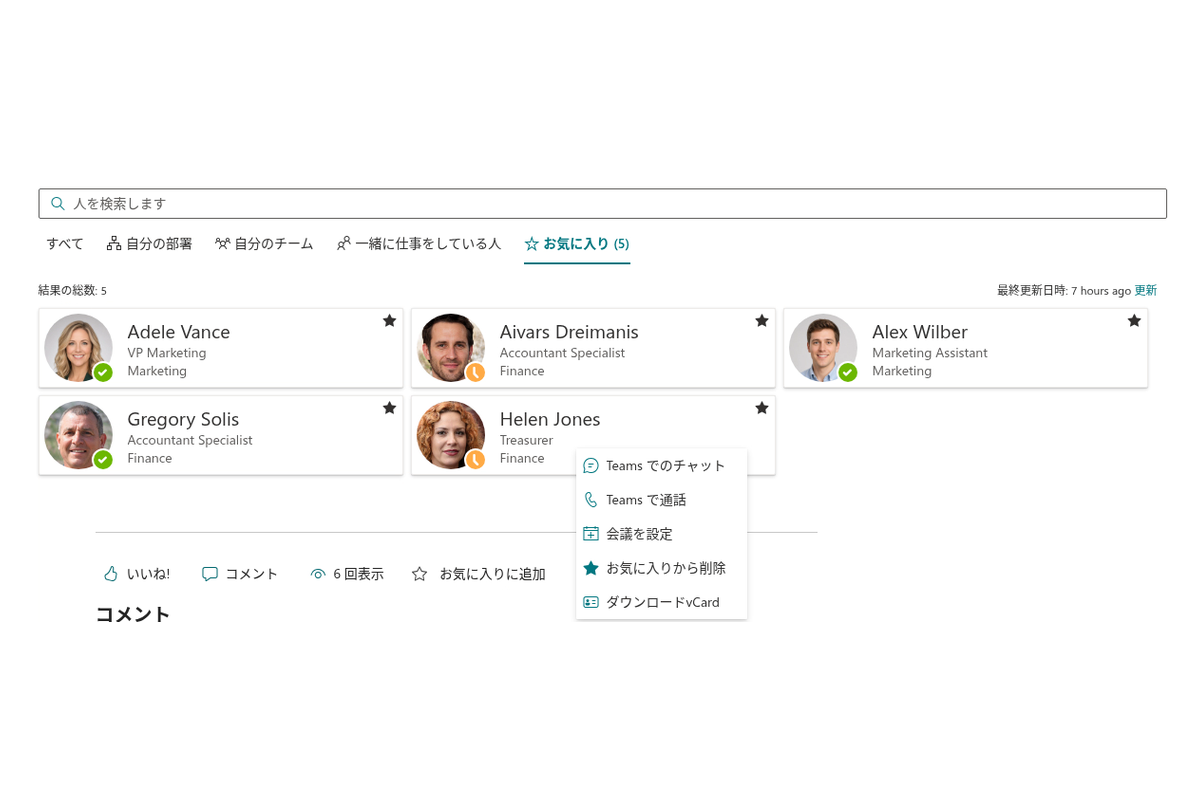The width and height of the screenshot is (1200, 800).
Task: Click Alex Wilber's green availability badge
Action: (x=848, y=372)
